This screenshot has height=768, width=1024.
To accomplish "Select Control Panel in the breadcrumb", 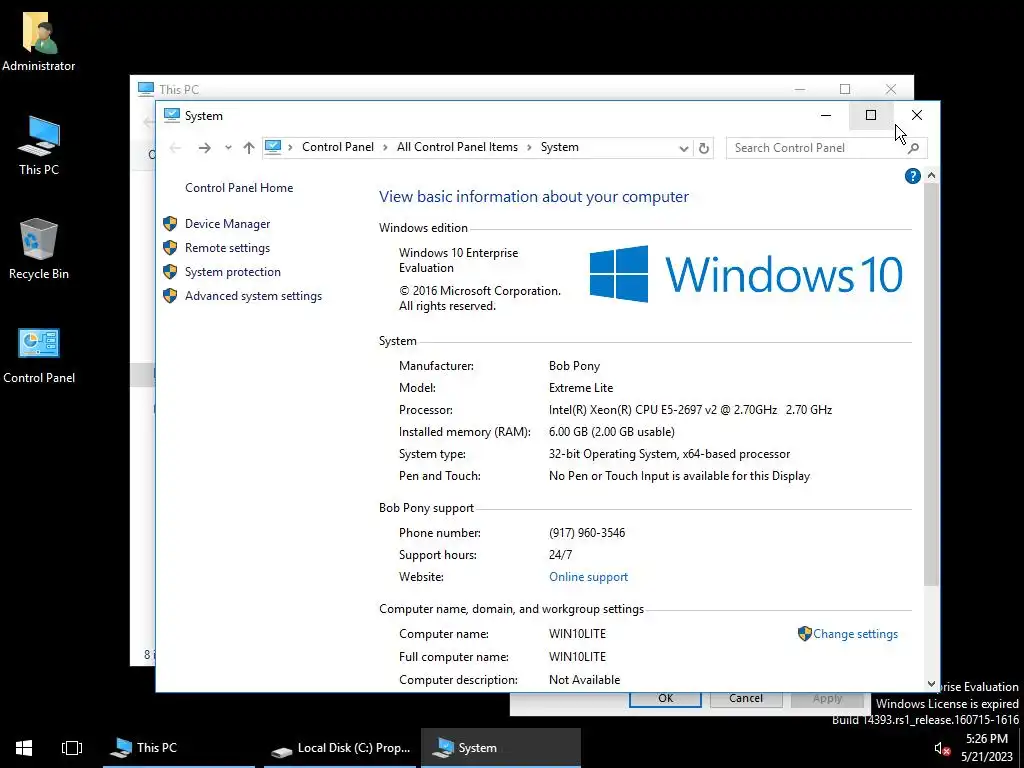I will pyautogui.click(x=338, y=147).
